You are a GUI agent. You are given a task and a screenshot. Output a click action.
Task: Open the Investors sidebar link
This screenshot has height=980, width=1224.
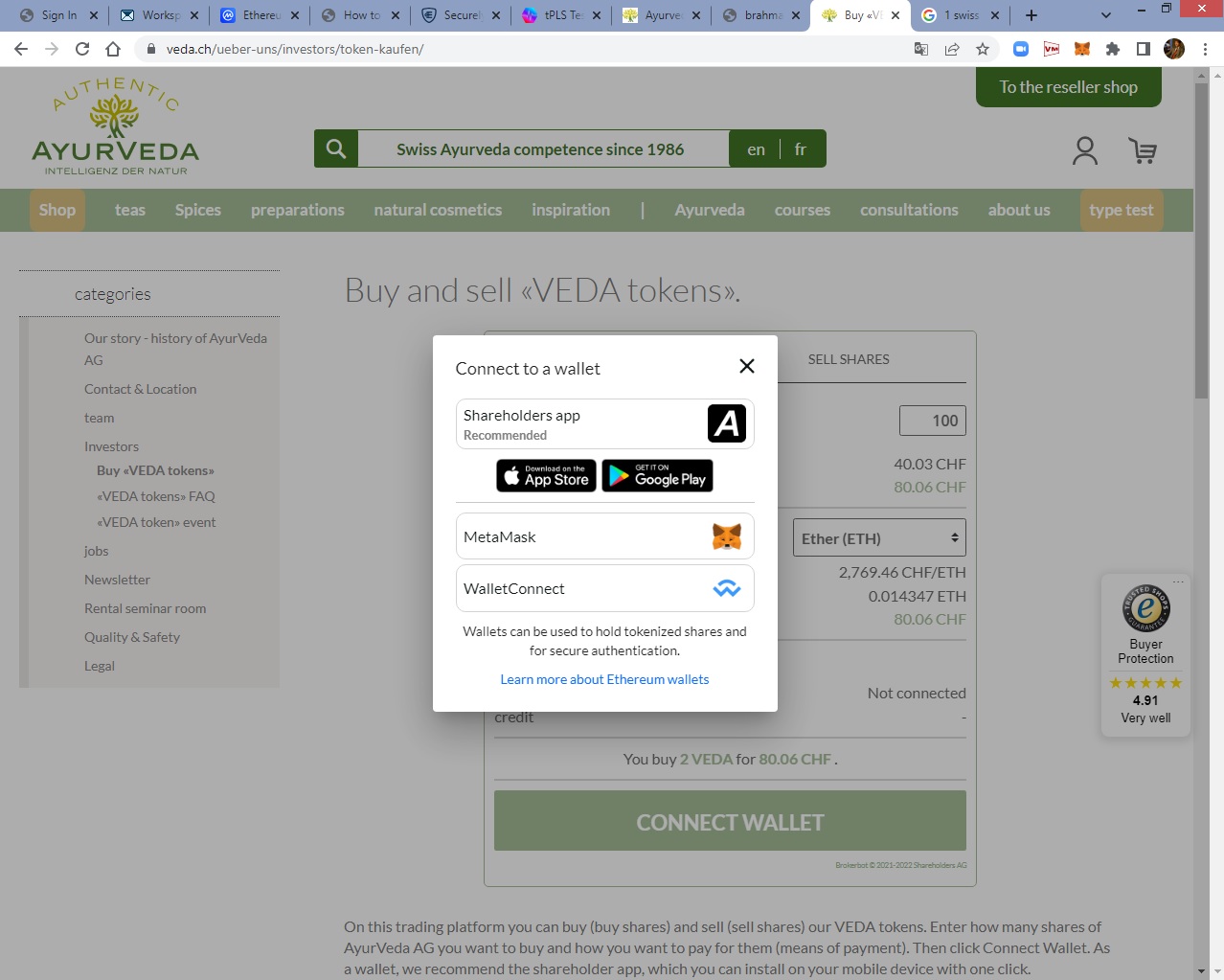[111, 446]
